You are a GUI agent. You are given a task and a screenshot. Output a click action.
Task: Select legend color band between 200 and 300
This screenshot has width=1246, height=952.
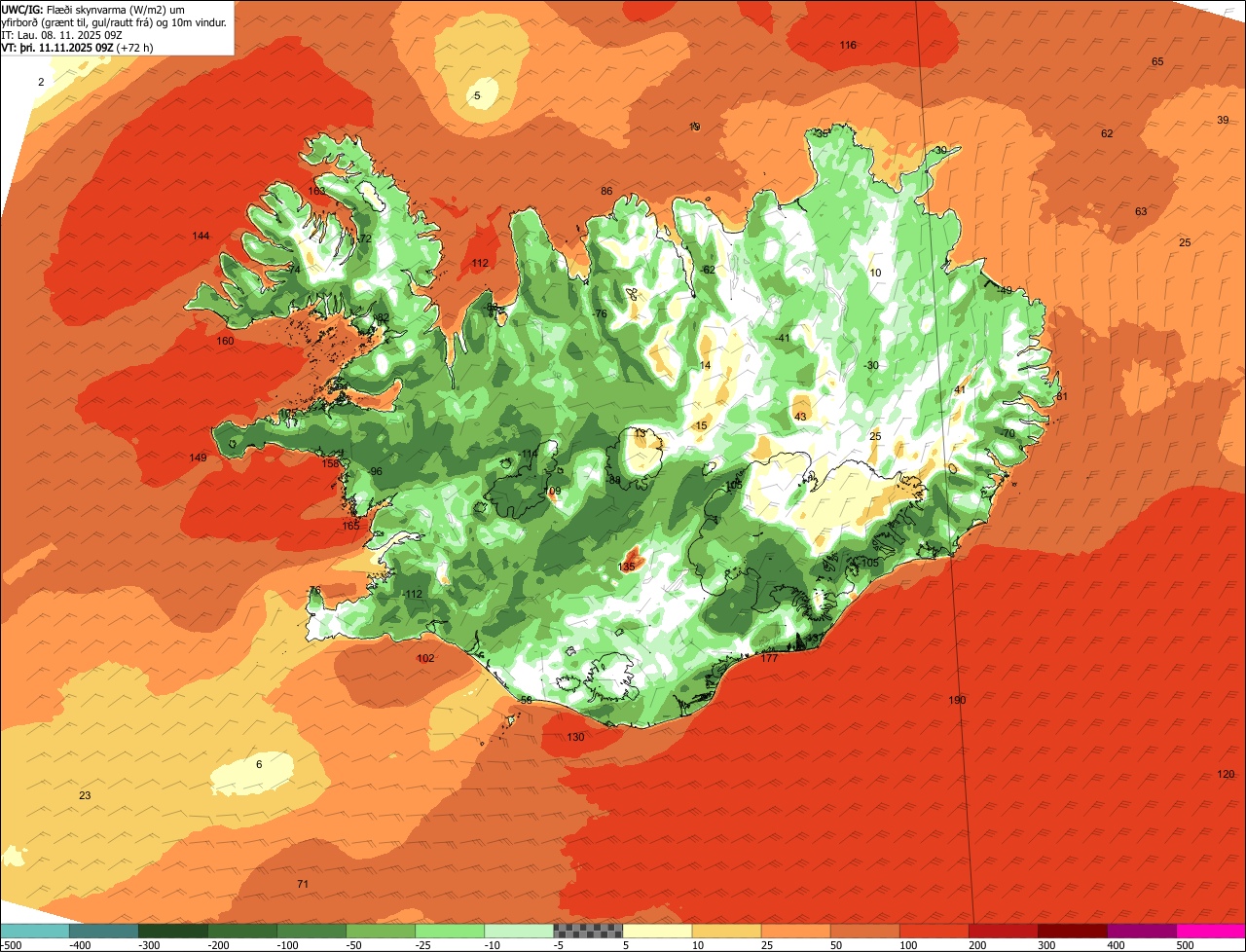(1004, 931)
